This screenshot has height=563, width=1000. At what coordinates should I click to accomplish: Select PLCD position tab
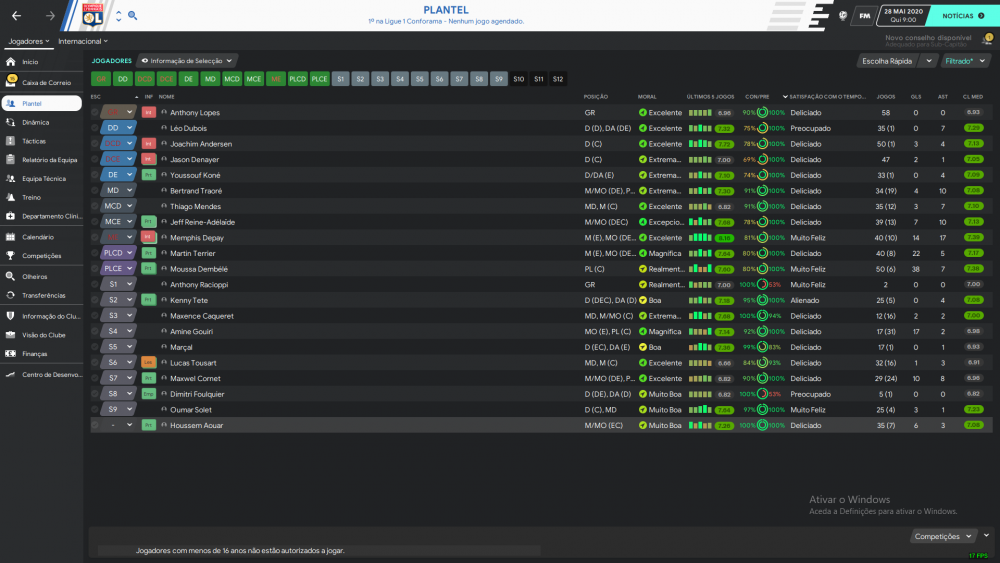coord(297,79)
